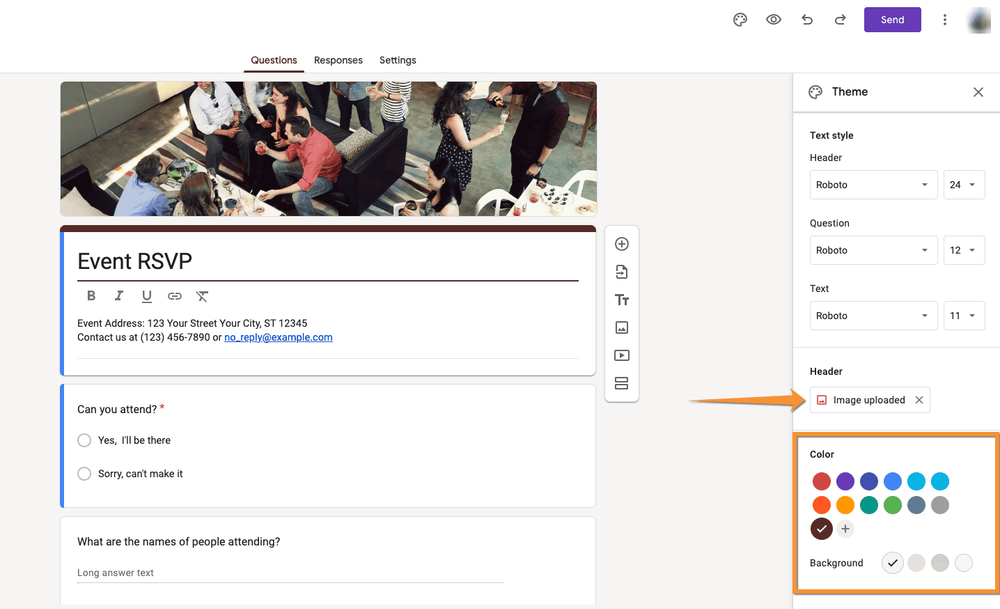The height and width of the screenshot is (609, 1000).
Task: Preview the form with the eye icon
Action: tap(773, 19)
